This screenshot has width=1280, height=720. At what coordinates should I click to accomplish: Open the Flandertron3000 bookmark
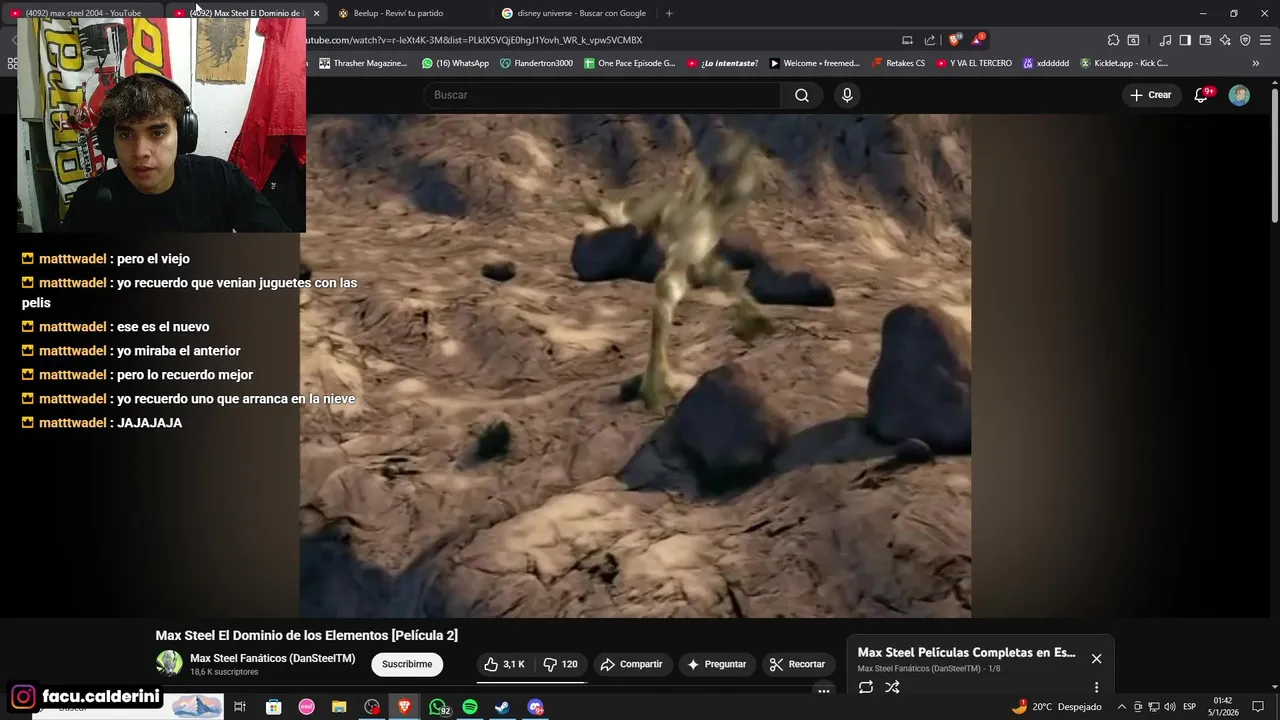(536, 63)
